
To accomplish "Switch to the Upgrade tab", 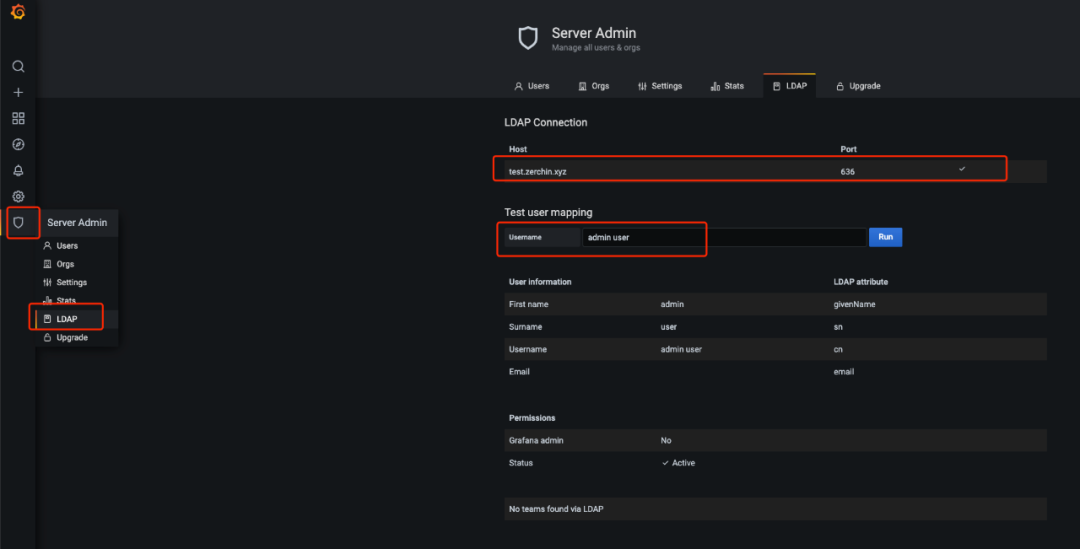I will pos(858,86).
